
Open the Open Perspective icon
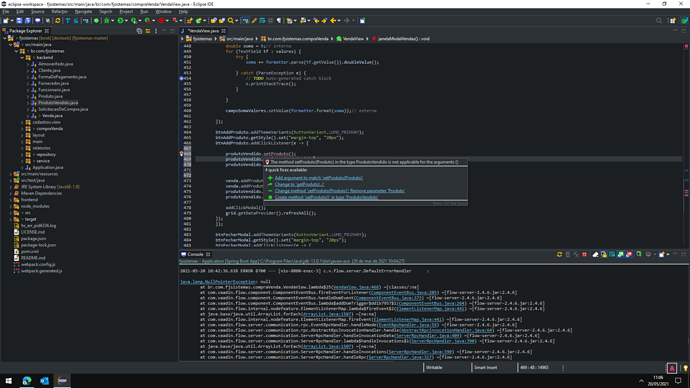tap(672, 21)
